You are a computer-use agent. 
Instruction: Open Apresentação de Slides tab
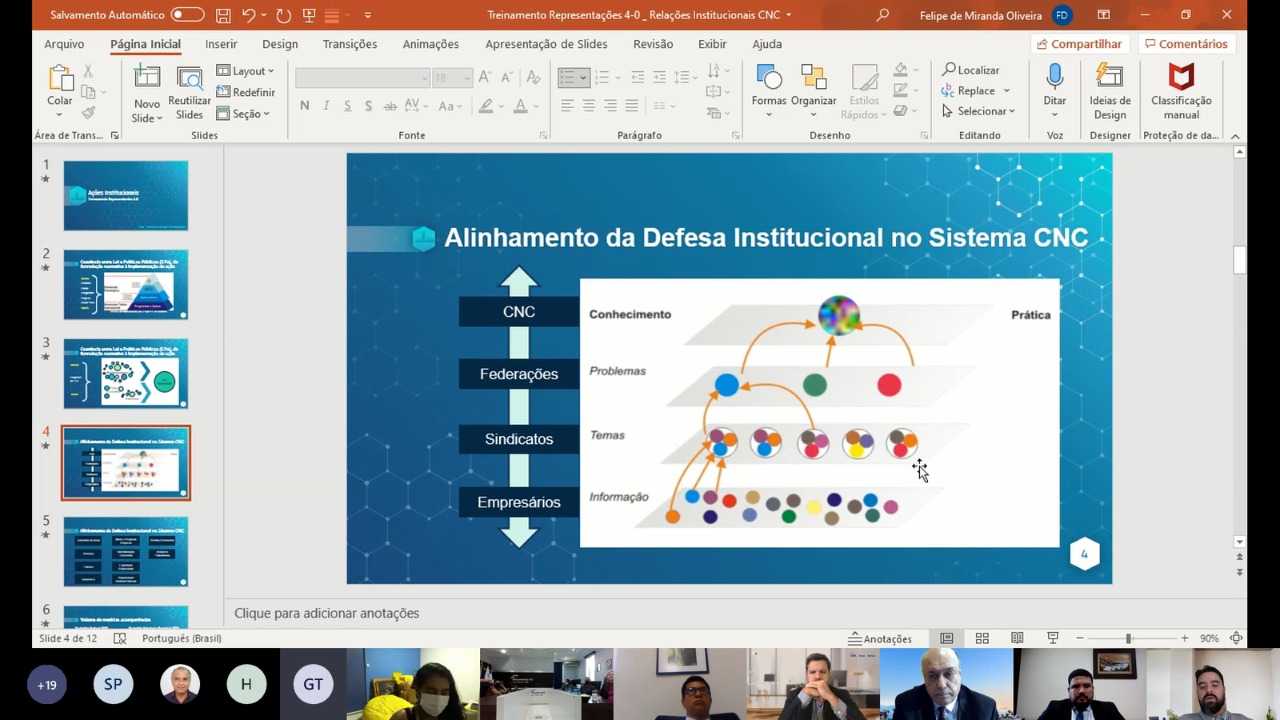point(546,44)
